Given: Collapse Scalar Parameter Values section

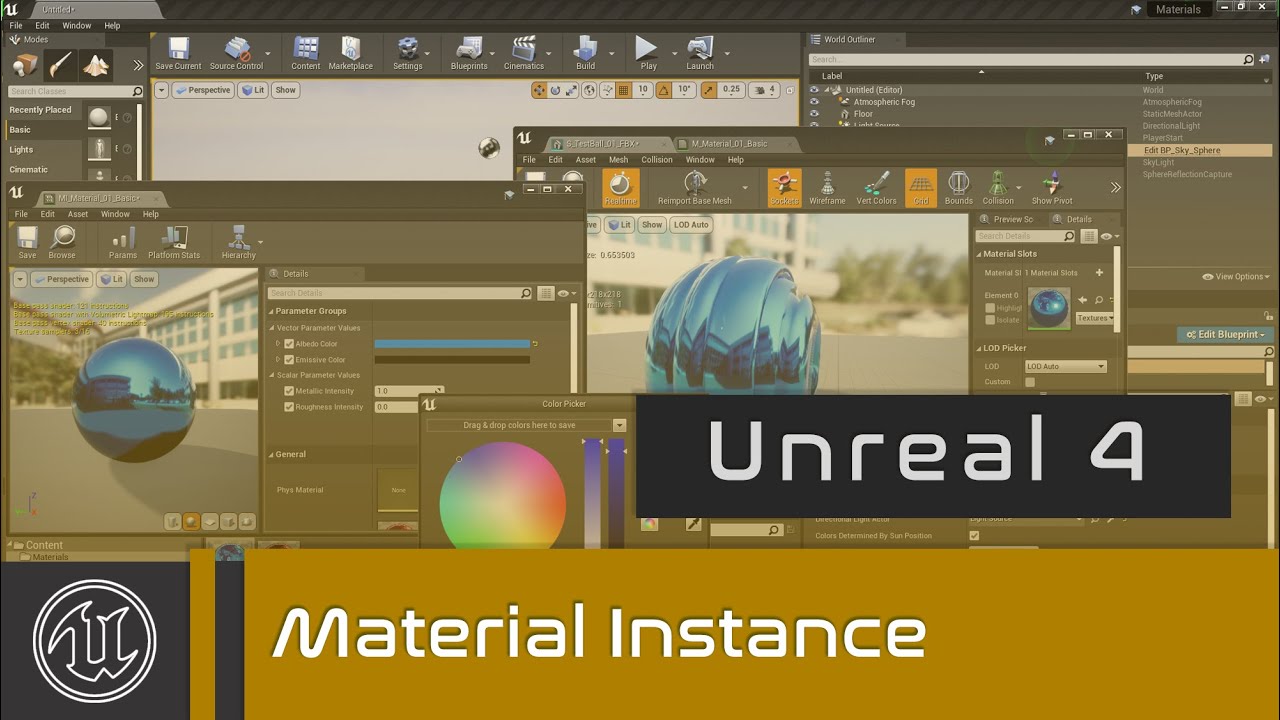Looking at the screenshot, I should 271,375.
